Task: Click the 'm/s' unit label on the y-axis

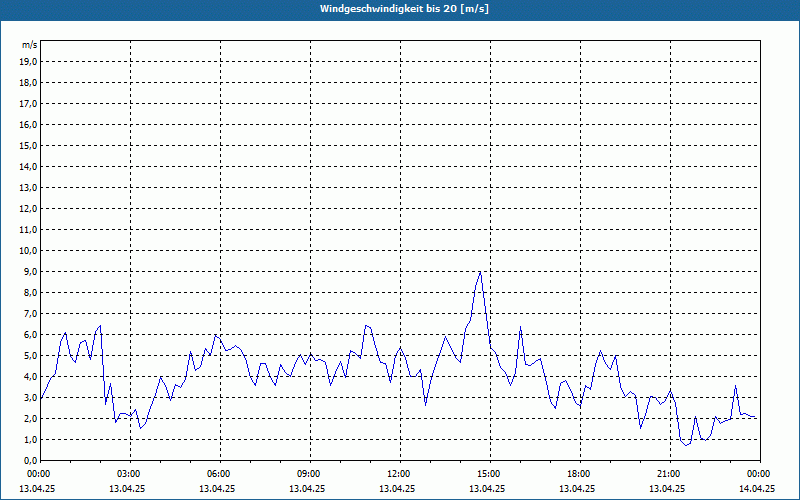Action: (x=30, y=45)
